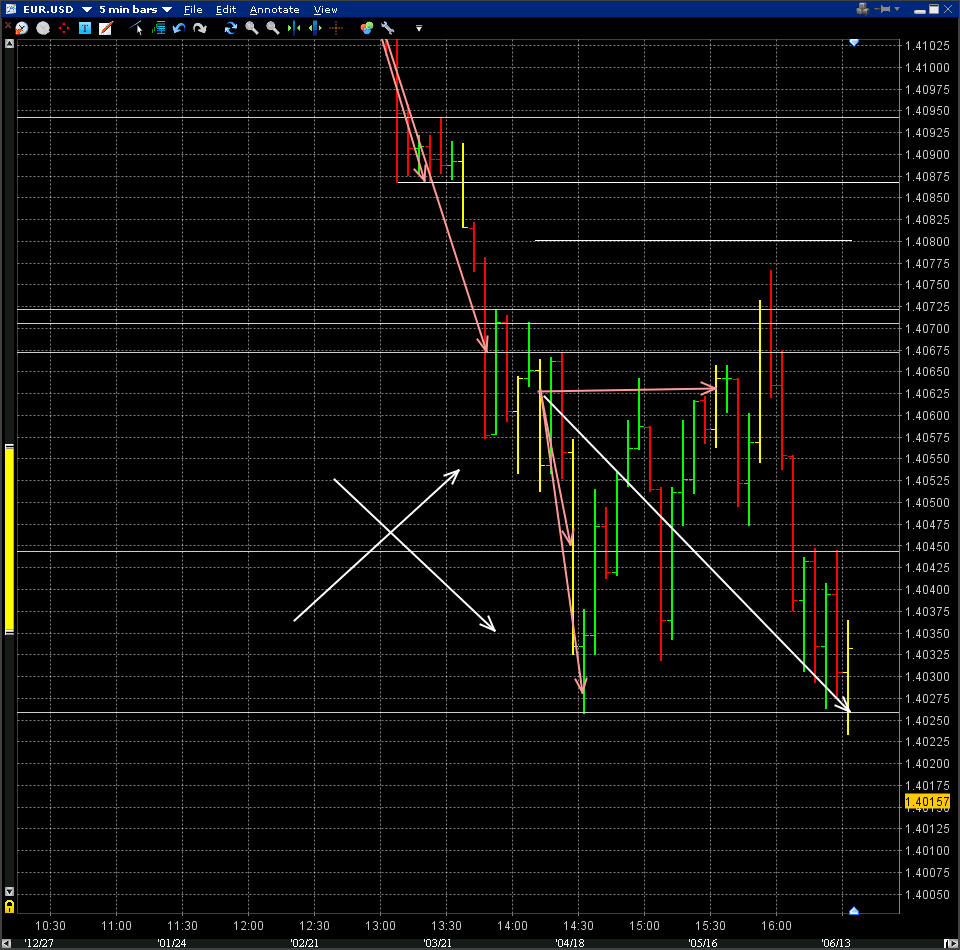Click the 1.41025 price axis label
Viewport: 960px width, 950px height.
coord(927,46)
